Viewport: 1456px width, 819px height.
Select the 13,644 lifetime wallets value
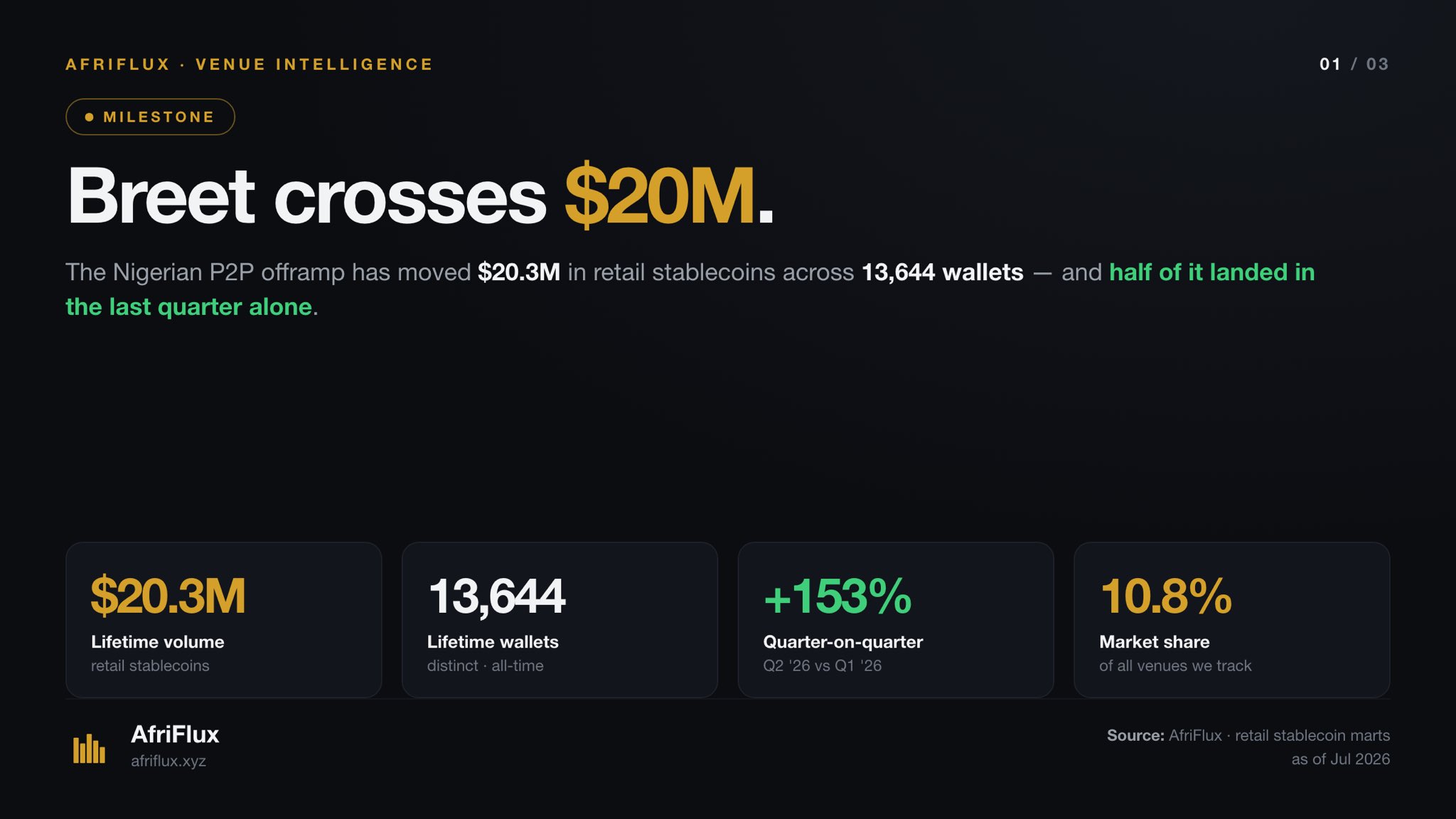496,596
